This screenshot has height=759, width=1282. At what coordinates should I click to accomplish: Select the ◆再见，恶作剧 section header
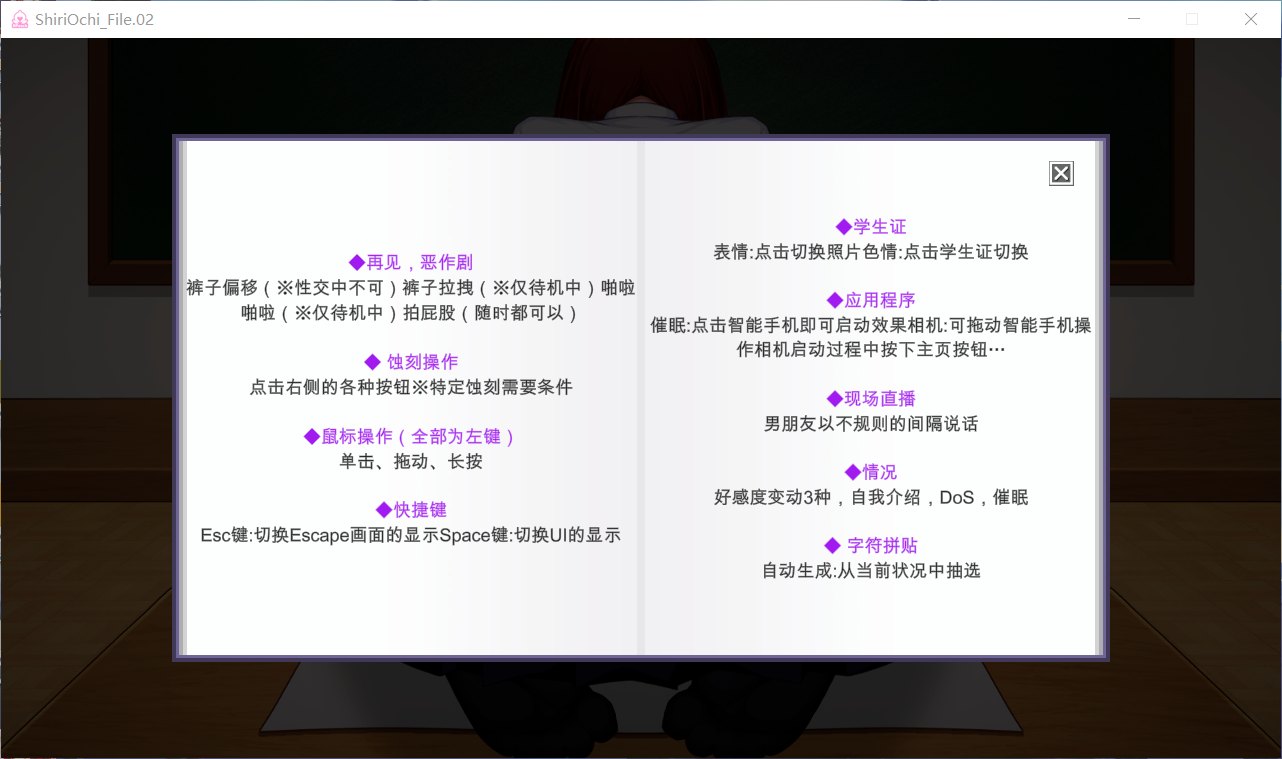411,262
